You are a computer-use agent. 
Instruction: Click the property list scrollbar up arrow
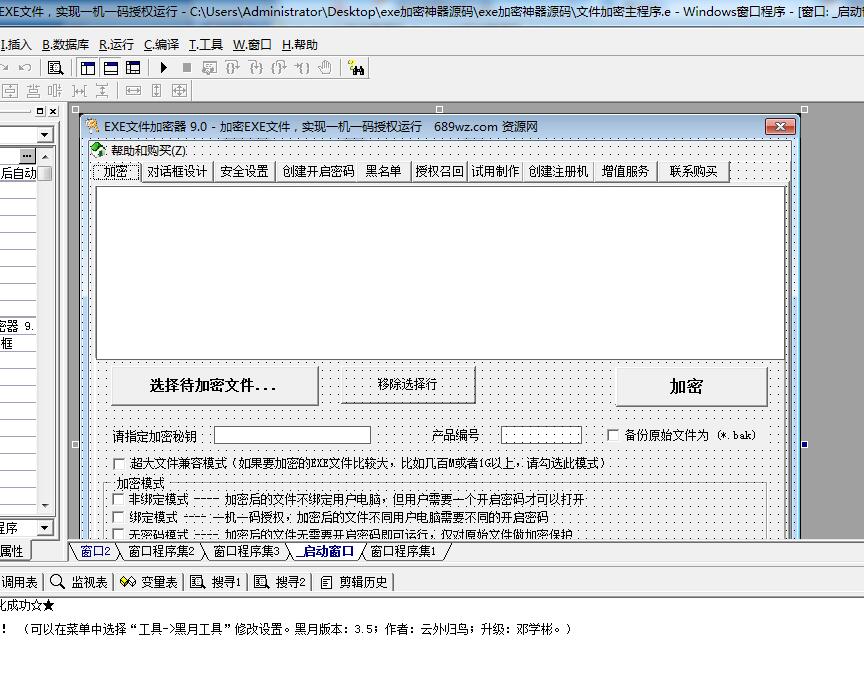[45, 156]
